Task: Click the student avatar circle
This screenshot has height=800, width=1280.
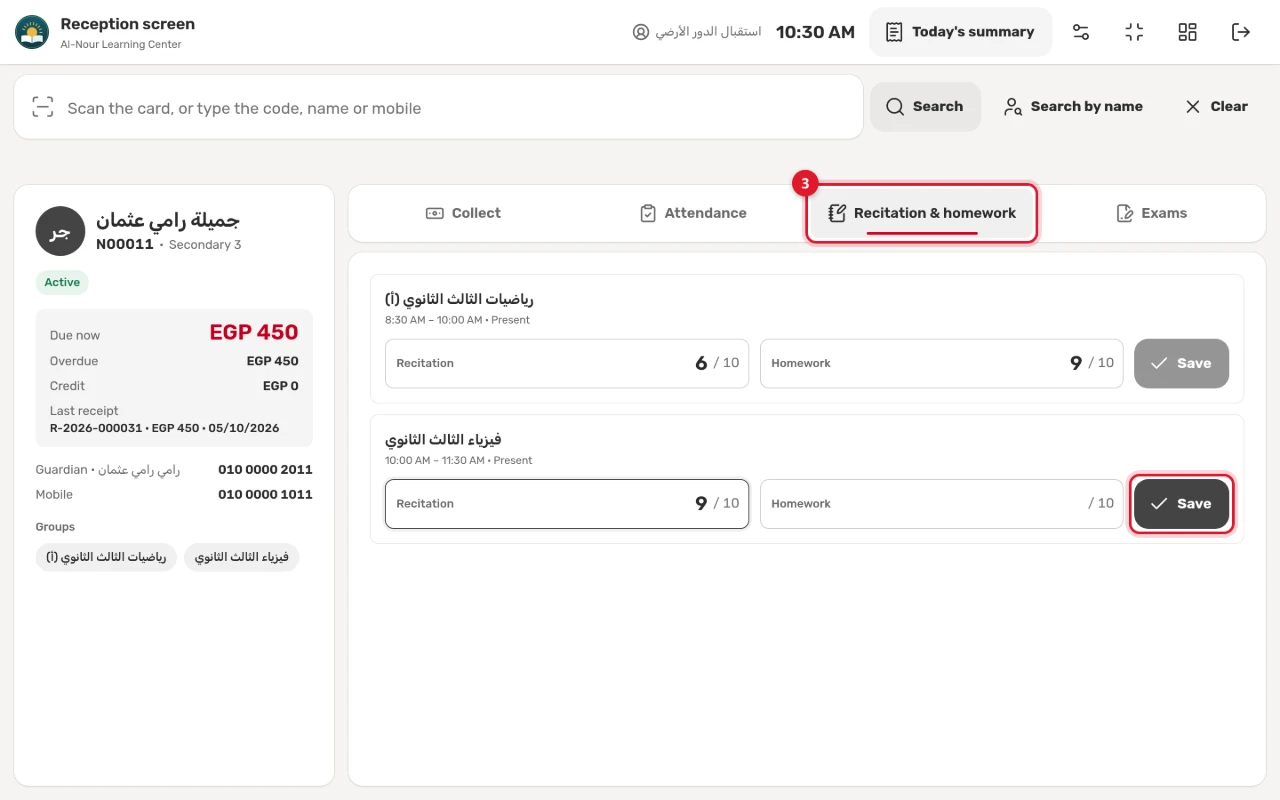Action: coord(60,231)
